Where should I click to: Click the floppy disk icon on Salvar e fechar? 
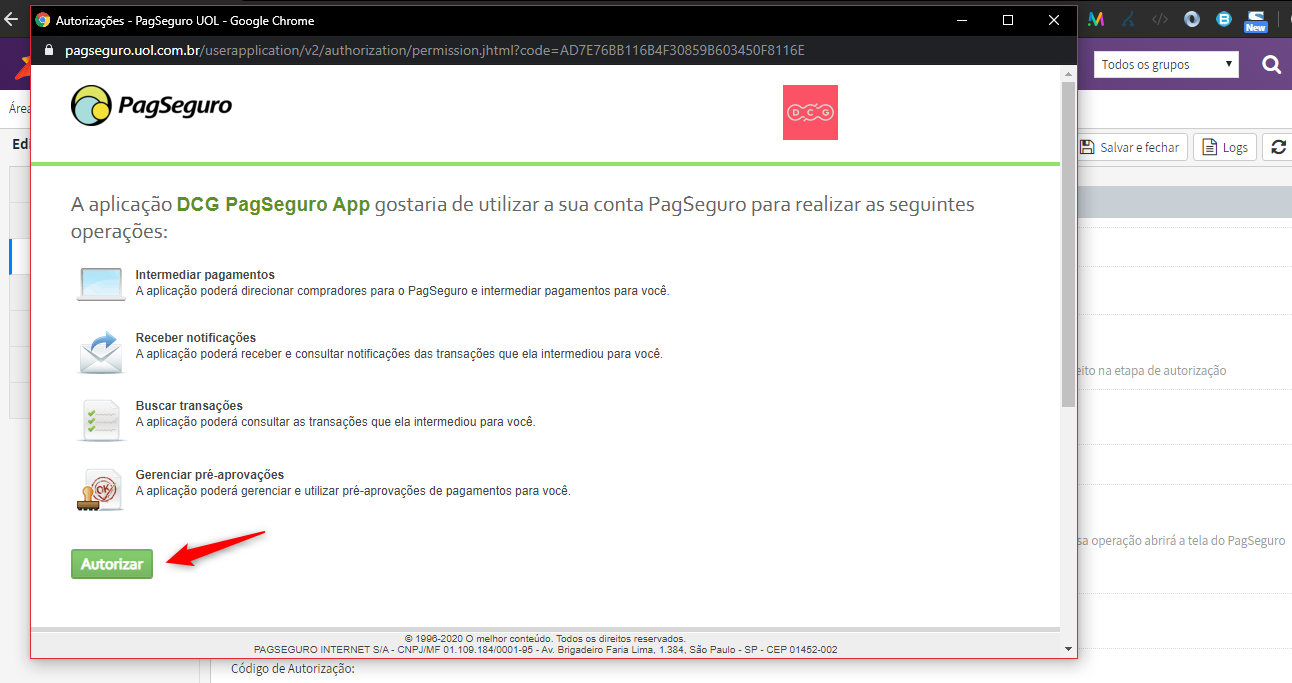[1088, 147]
